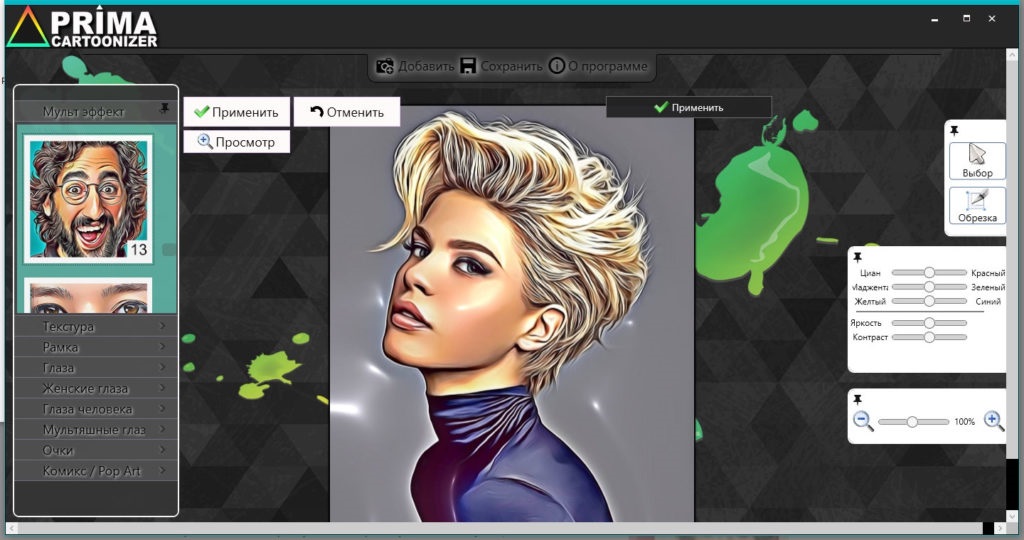
Task: Click the cartoonized portrait image
Action: pyautogui.click(x=511, y=313)
